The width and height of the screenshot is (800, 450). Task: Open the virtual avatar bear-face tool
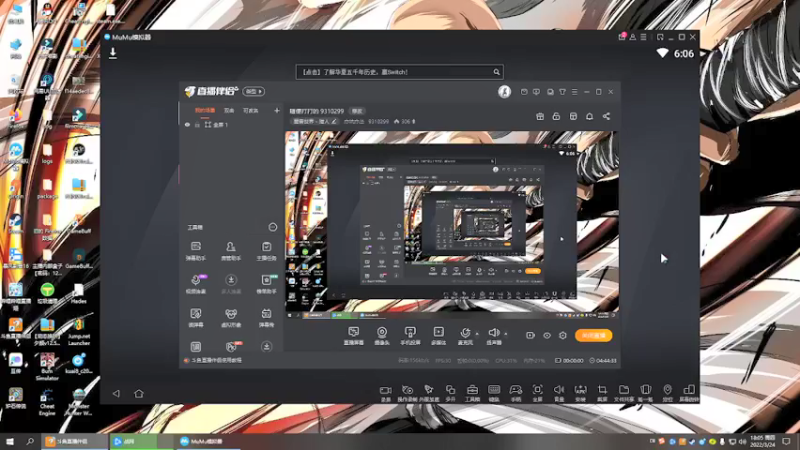pos(231,318)
